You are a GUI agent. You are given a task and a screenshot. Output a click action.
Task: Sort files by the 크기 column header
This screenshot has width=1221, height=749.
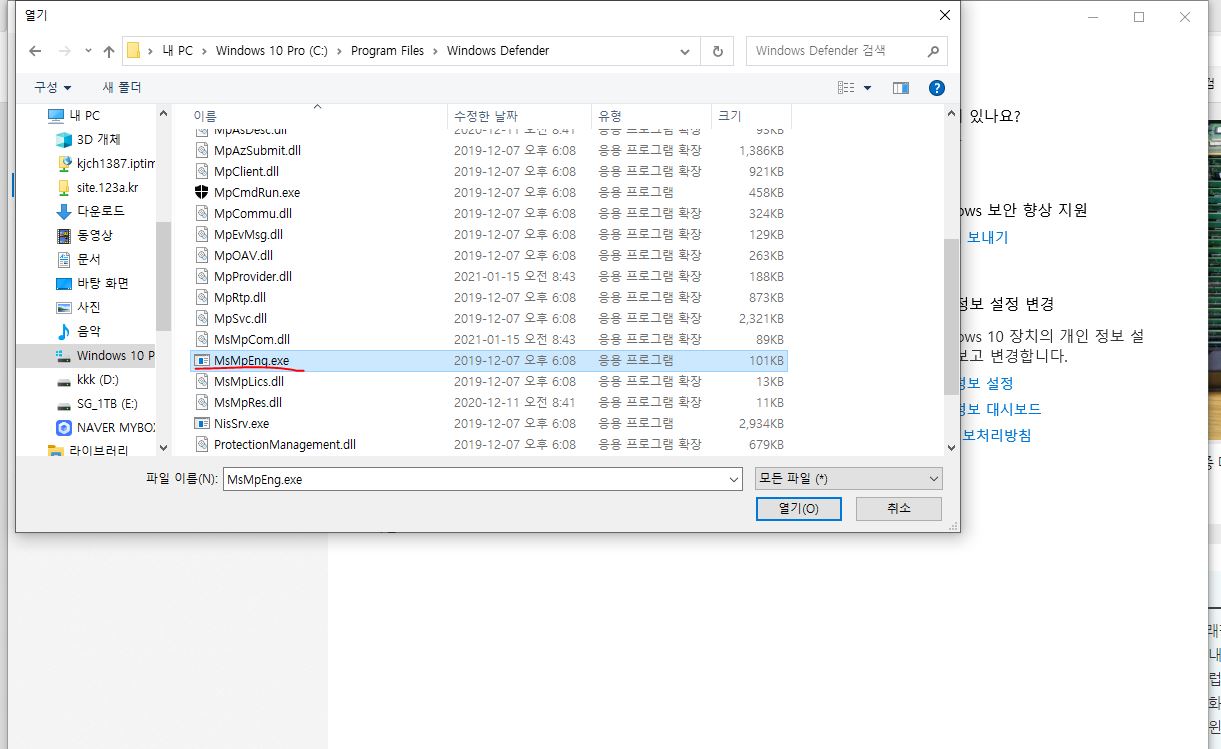750,116
